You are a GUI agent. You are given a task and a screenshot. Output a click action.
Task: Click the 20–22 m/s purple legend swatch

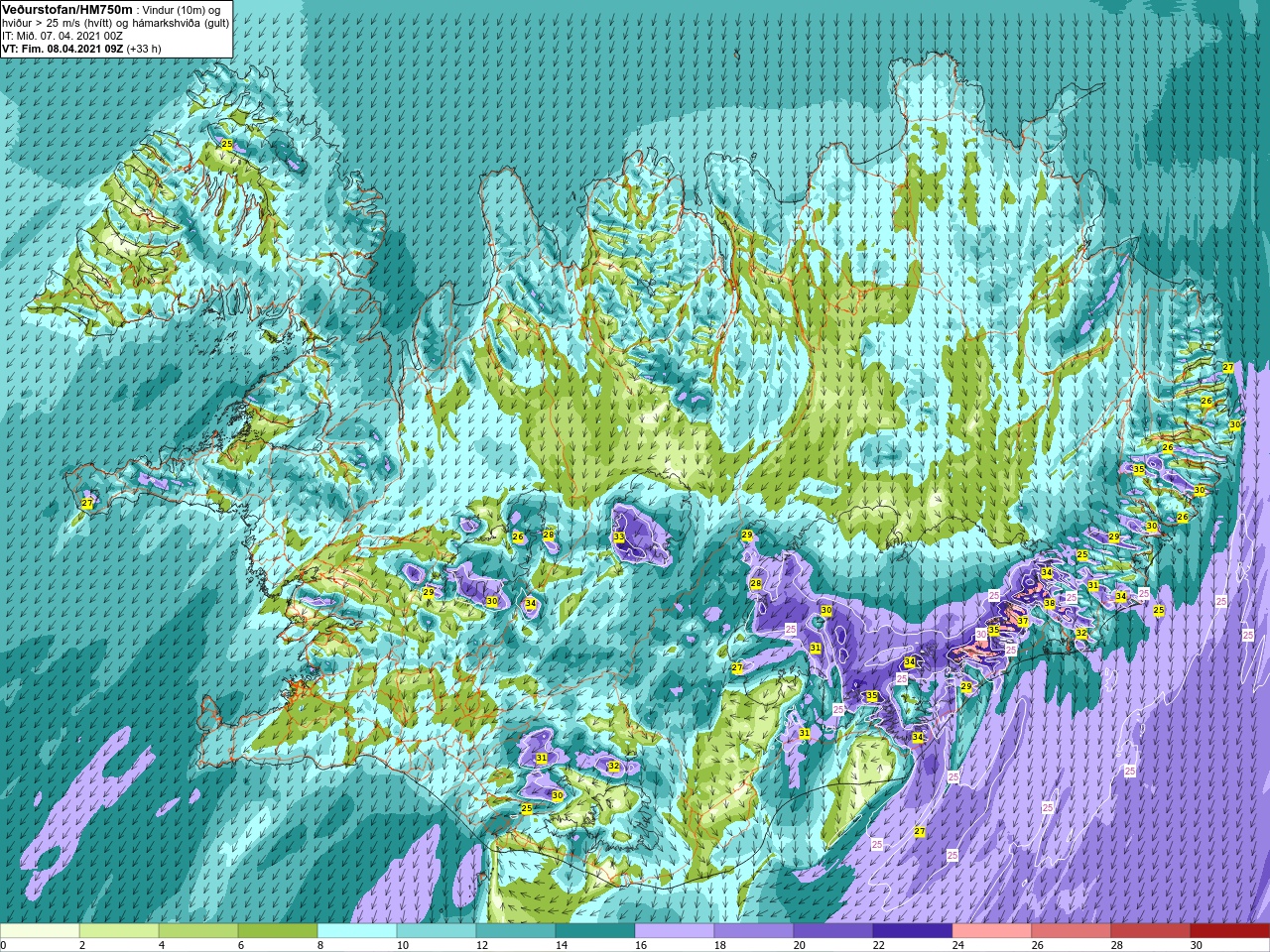tap(833, 931)
